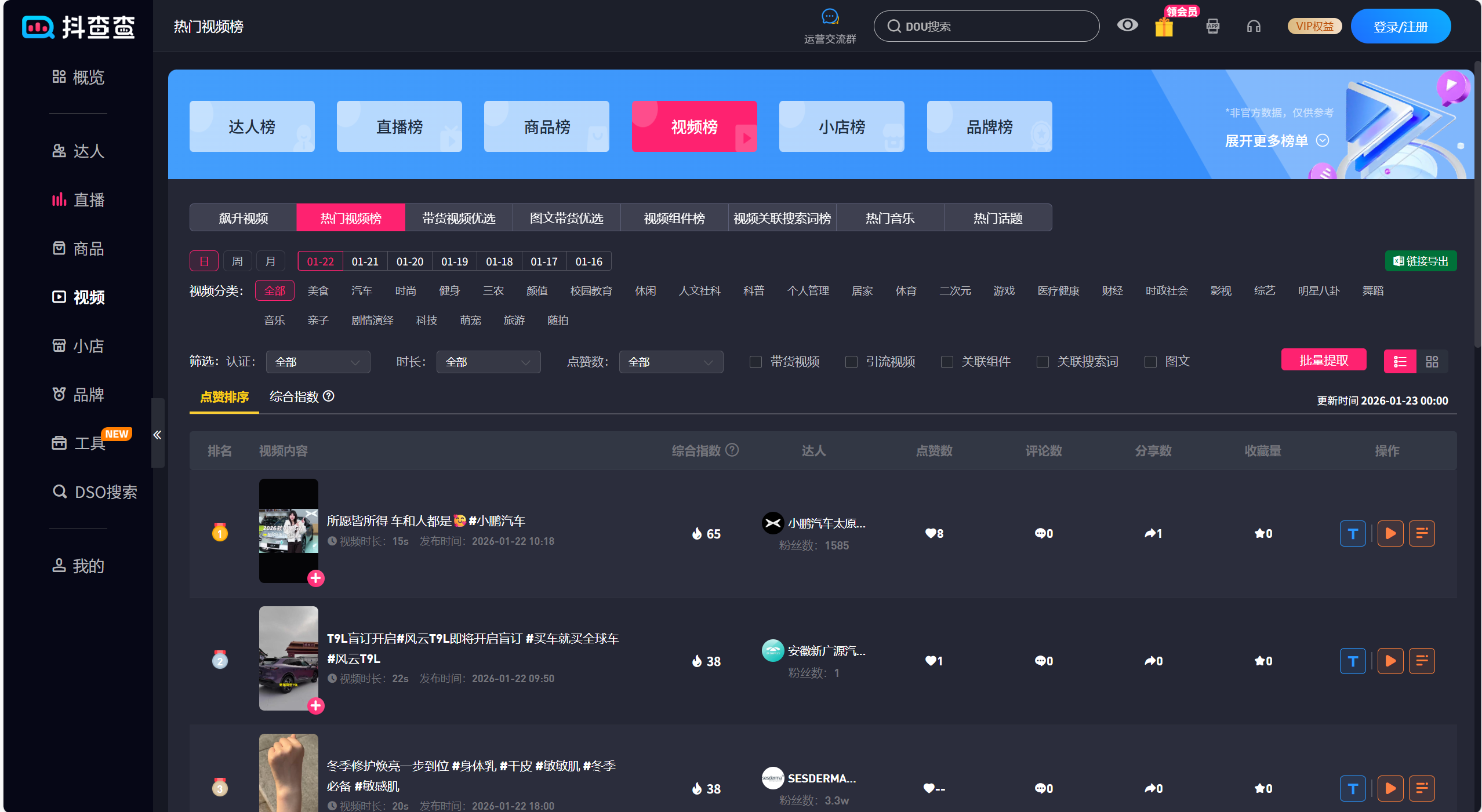Click the orange play icon on rank 1 video
The height and width of the screenshot is (812, 1482).
pos(1390,533)
